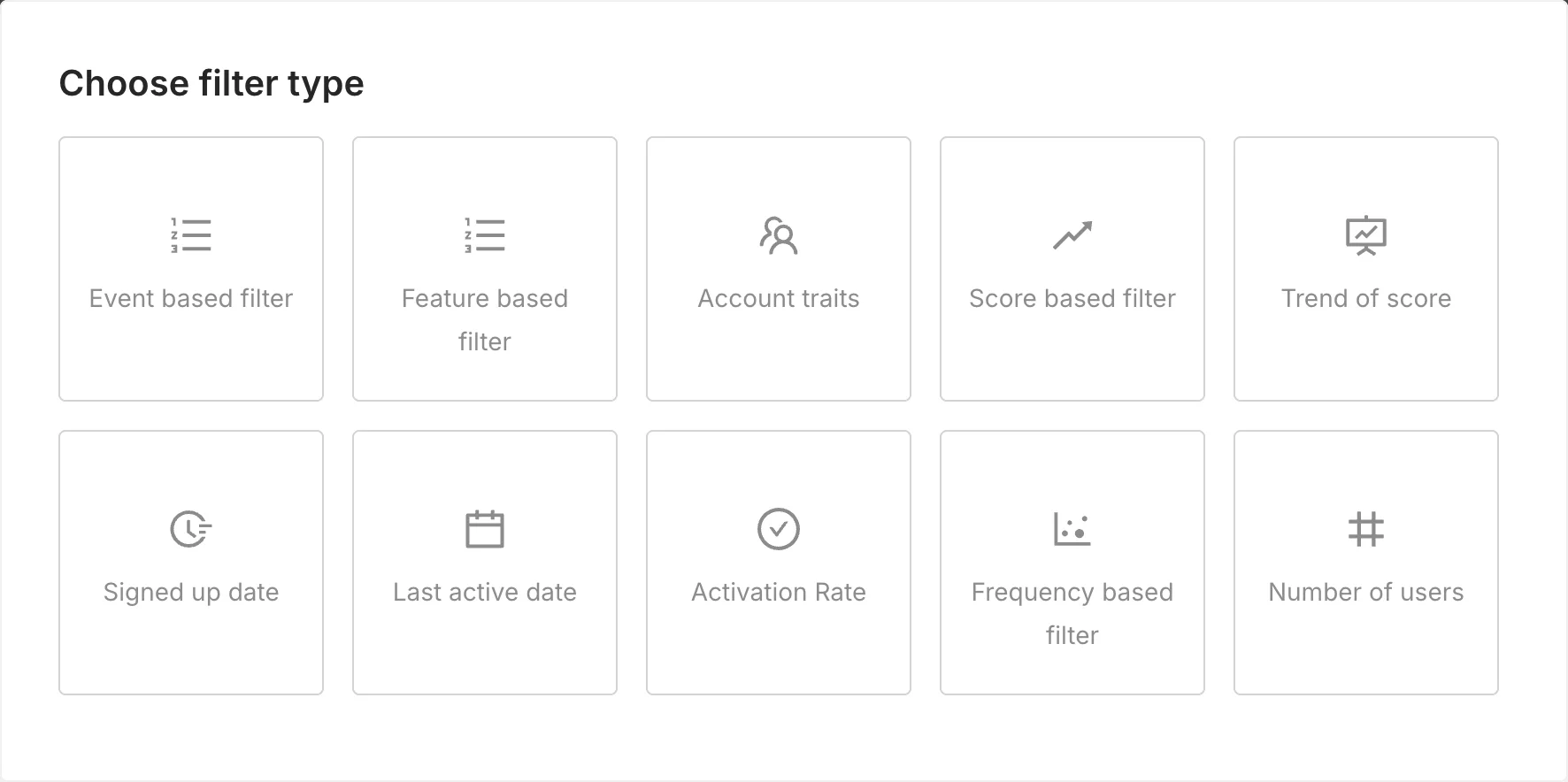Image resolution: width=1568 pixels, height=782 pixels.
Task: Pick the "Number of users" text
Action: (1366, 593)
